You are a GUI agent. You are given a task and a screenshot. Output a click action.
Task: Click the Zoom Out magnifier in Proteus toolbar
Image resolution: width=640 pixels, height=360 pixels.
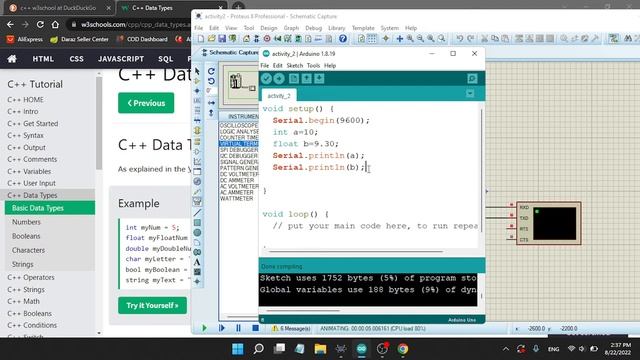420,38
